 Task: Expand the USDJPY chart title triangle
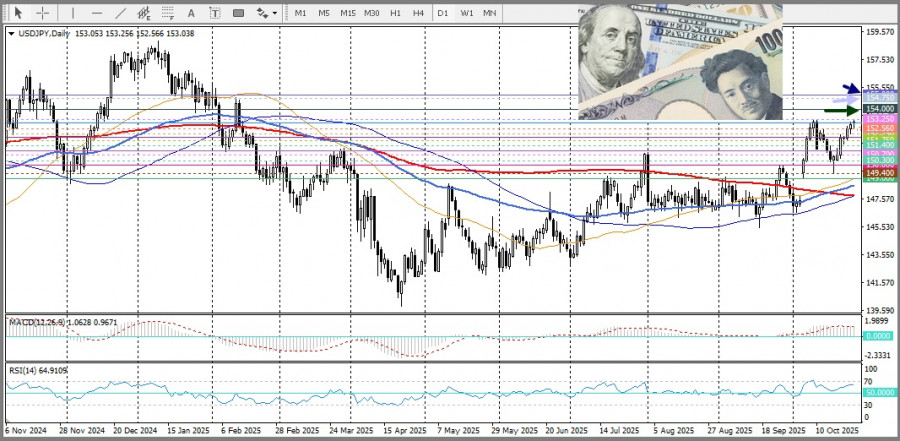[x=11, y=34]
